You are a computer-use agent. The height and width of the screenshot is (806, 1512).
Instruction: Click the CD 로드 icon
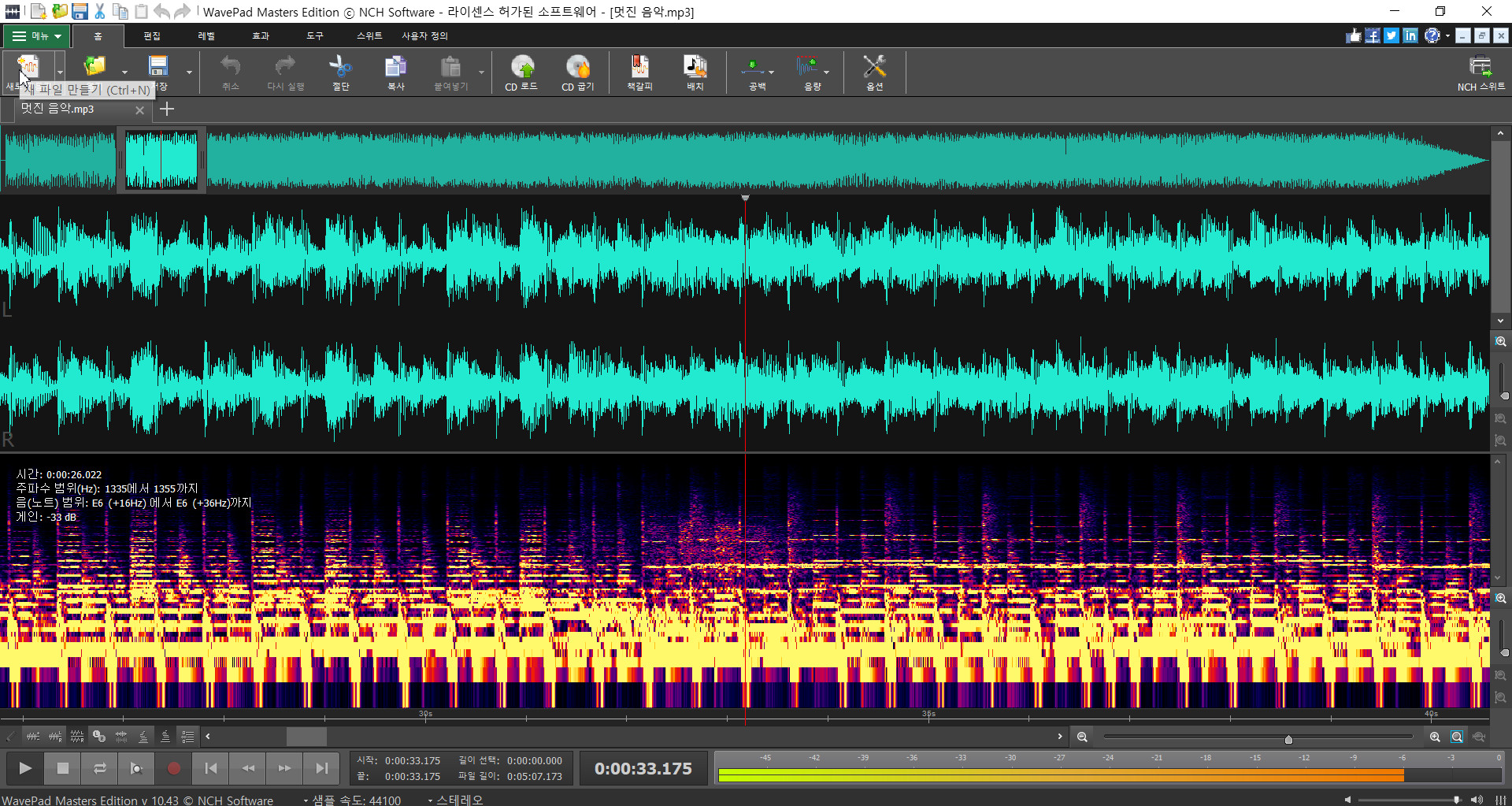521,72
